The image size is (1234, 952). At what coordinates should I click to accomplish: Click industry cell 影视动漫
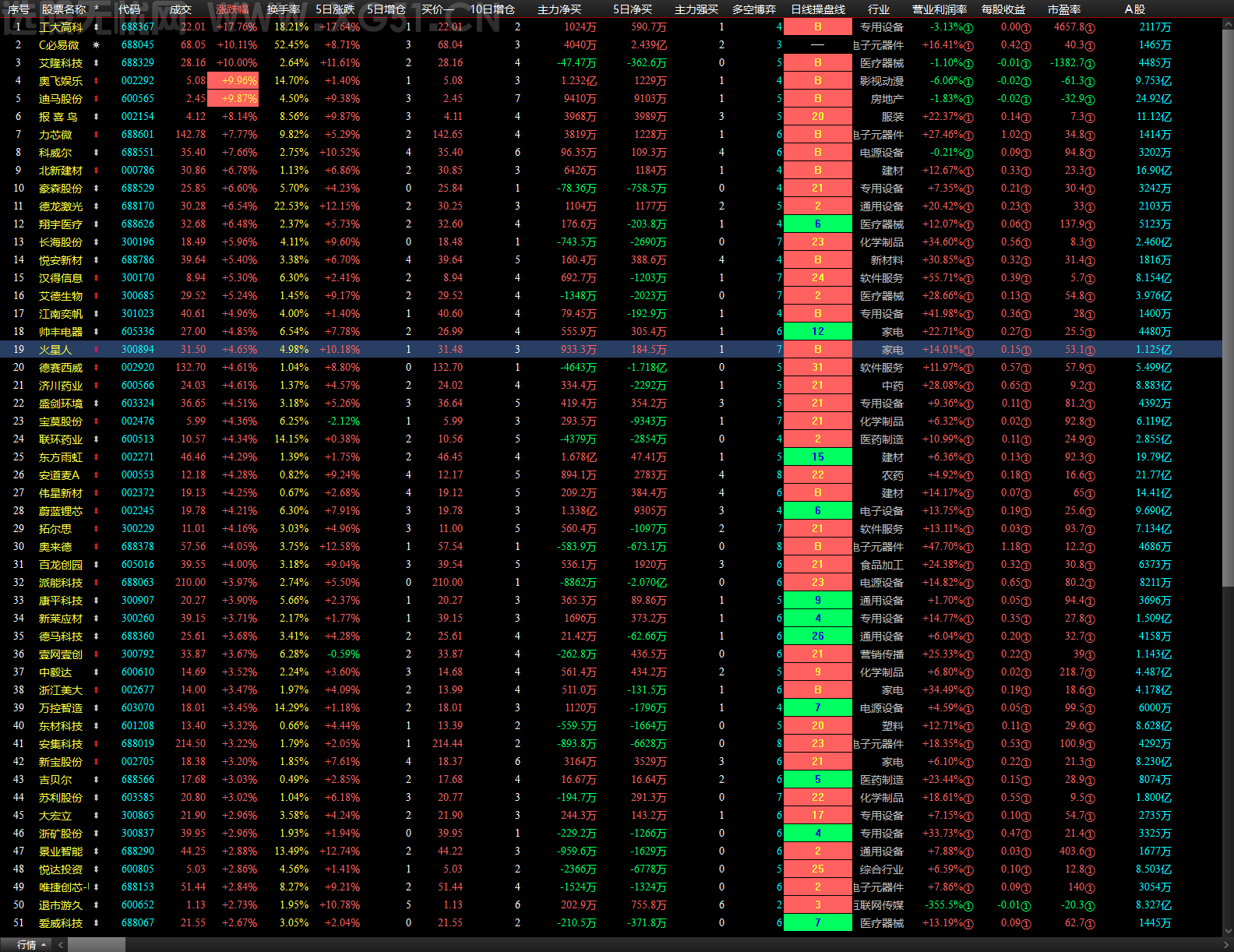click(x=881, y=81)
